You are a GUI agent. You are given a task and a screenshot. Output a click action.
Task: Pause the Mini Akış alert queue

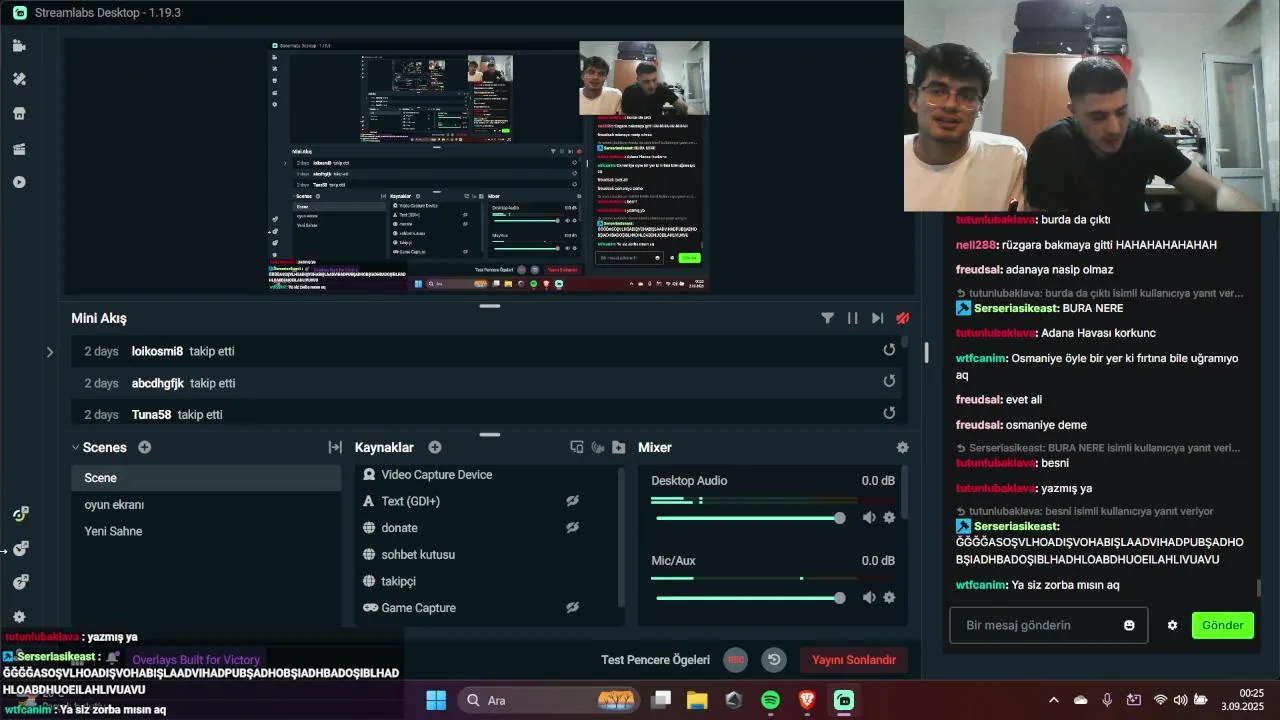click(x=852, y=318)
